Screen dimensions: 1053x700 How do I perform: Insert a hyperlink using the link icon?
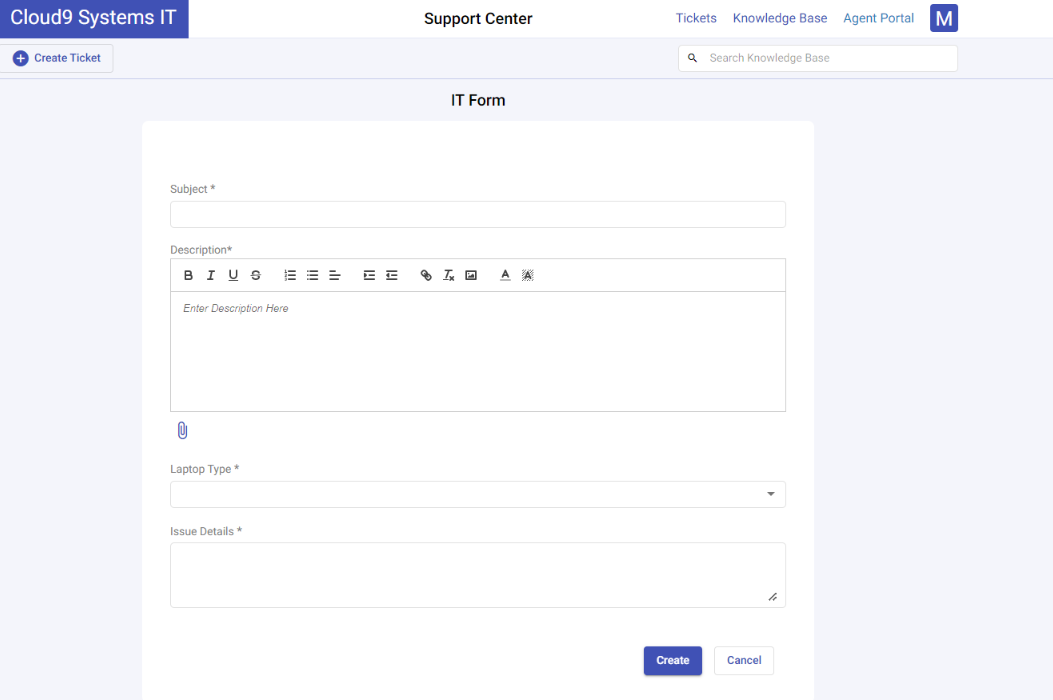[x=426, y=275]
